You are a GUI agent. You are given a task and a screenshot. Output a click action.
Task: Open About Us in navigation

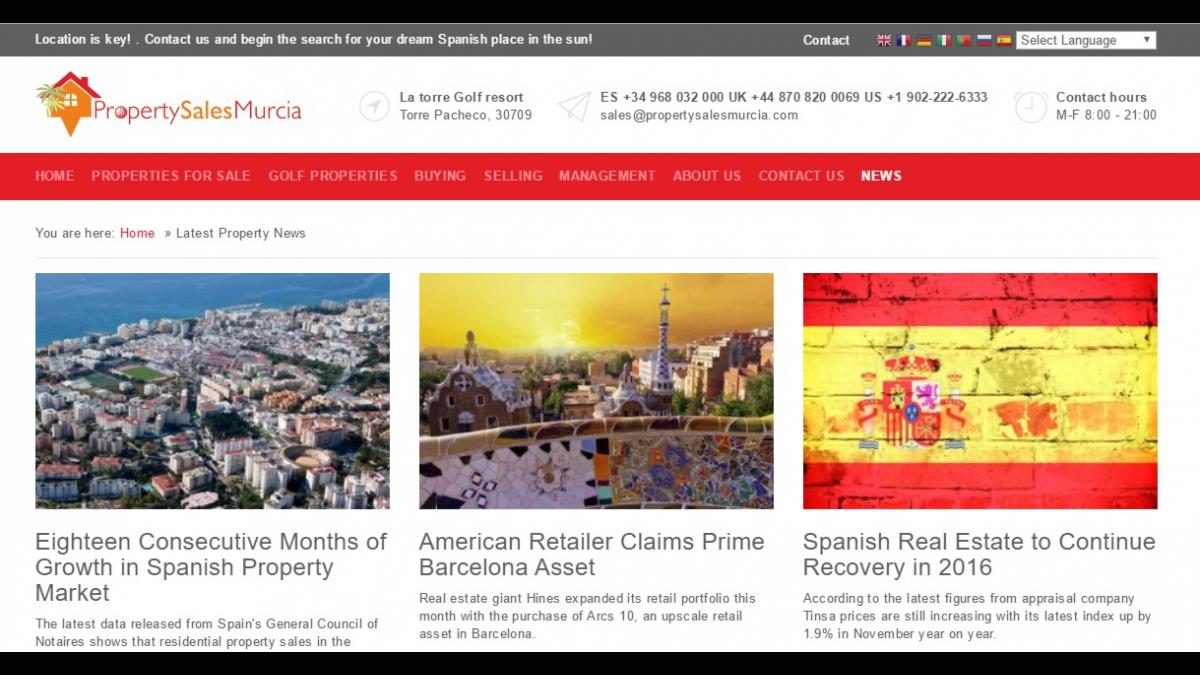click(707, 175)
